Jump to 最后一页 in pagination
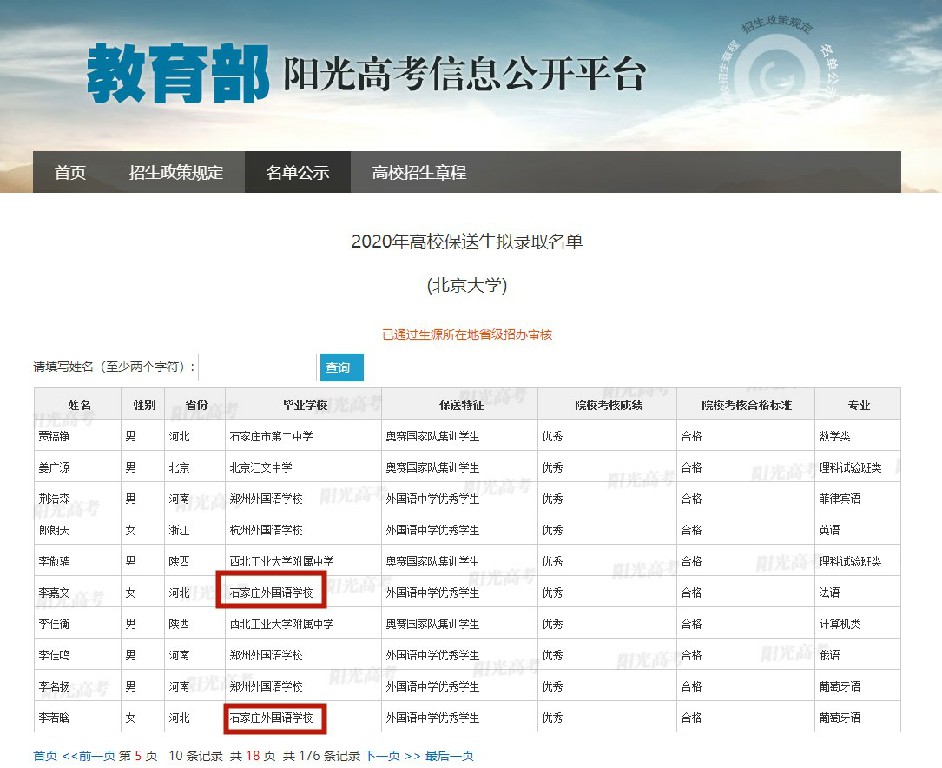The width and height of the screenshot is (942, 768). [449, 756]
